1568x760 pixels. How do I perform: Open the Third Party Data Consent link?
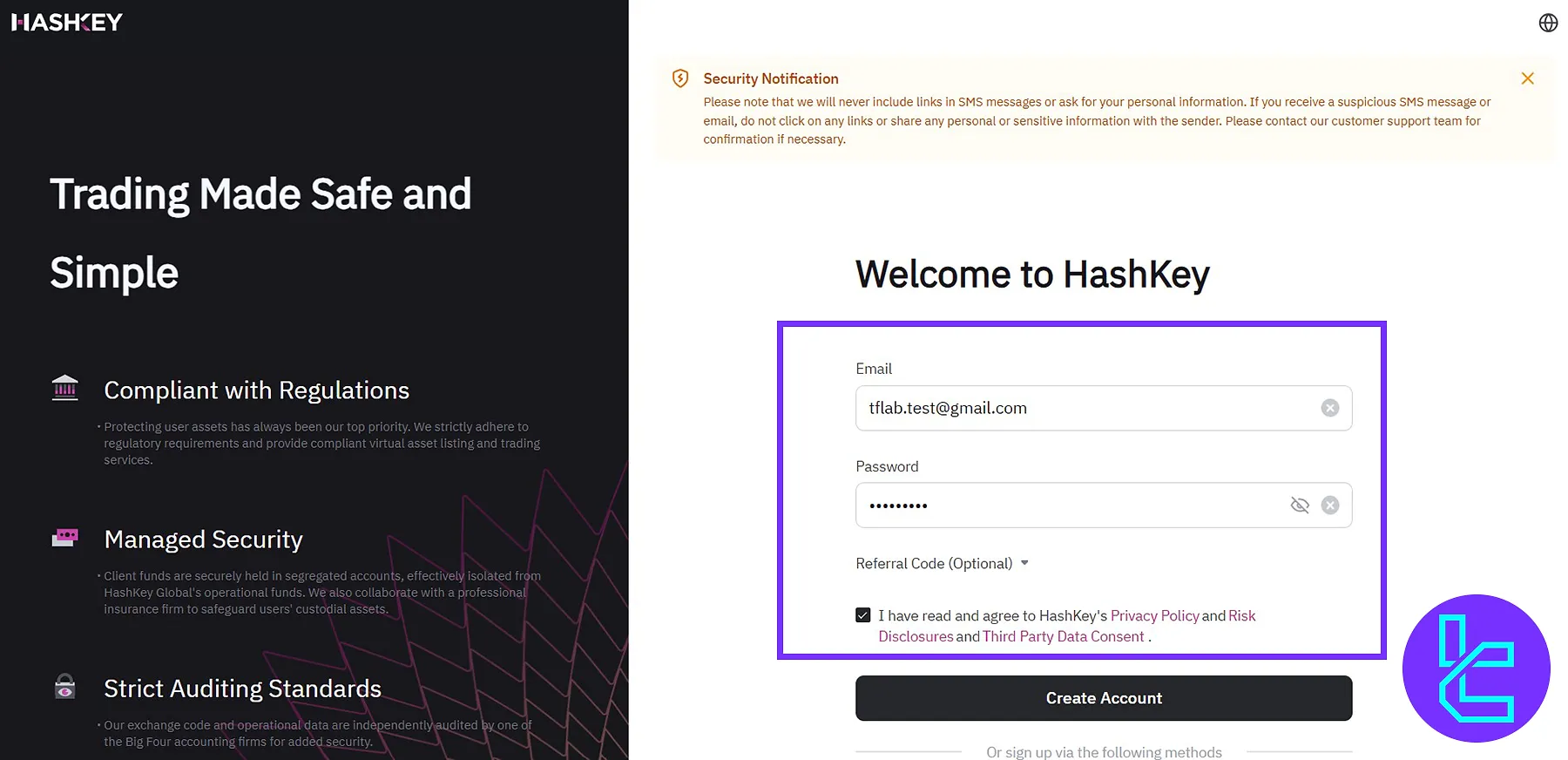coord(1063,636)
